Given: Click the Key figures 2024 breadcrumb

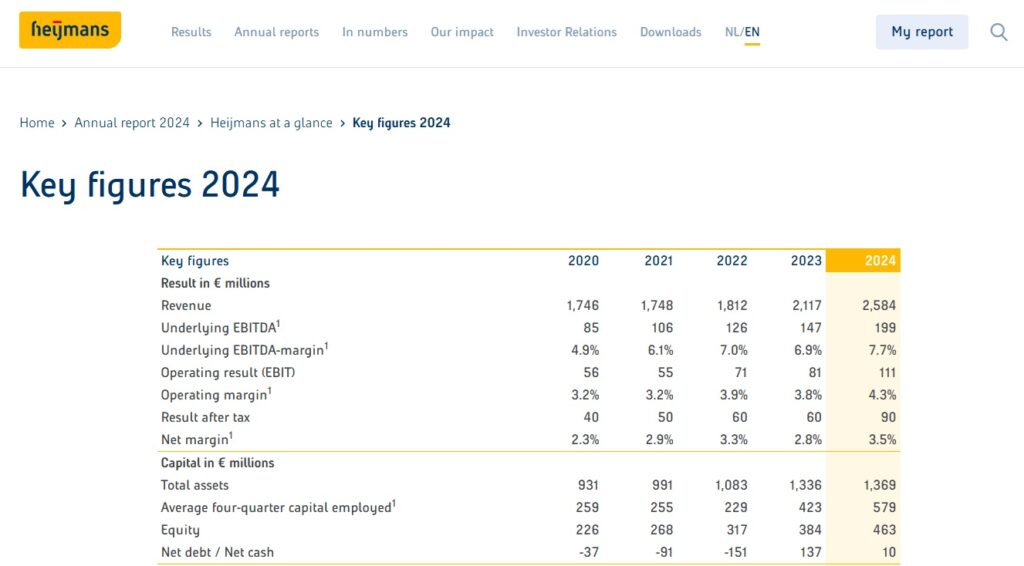Looking at the screenshot, I should tap(401, 123).
